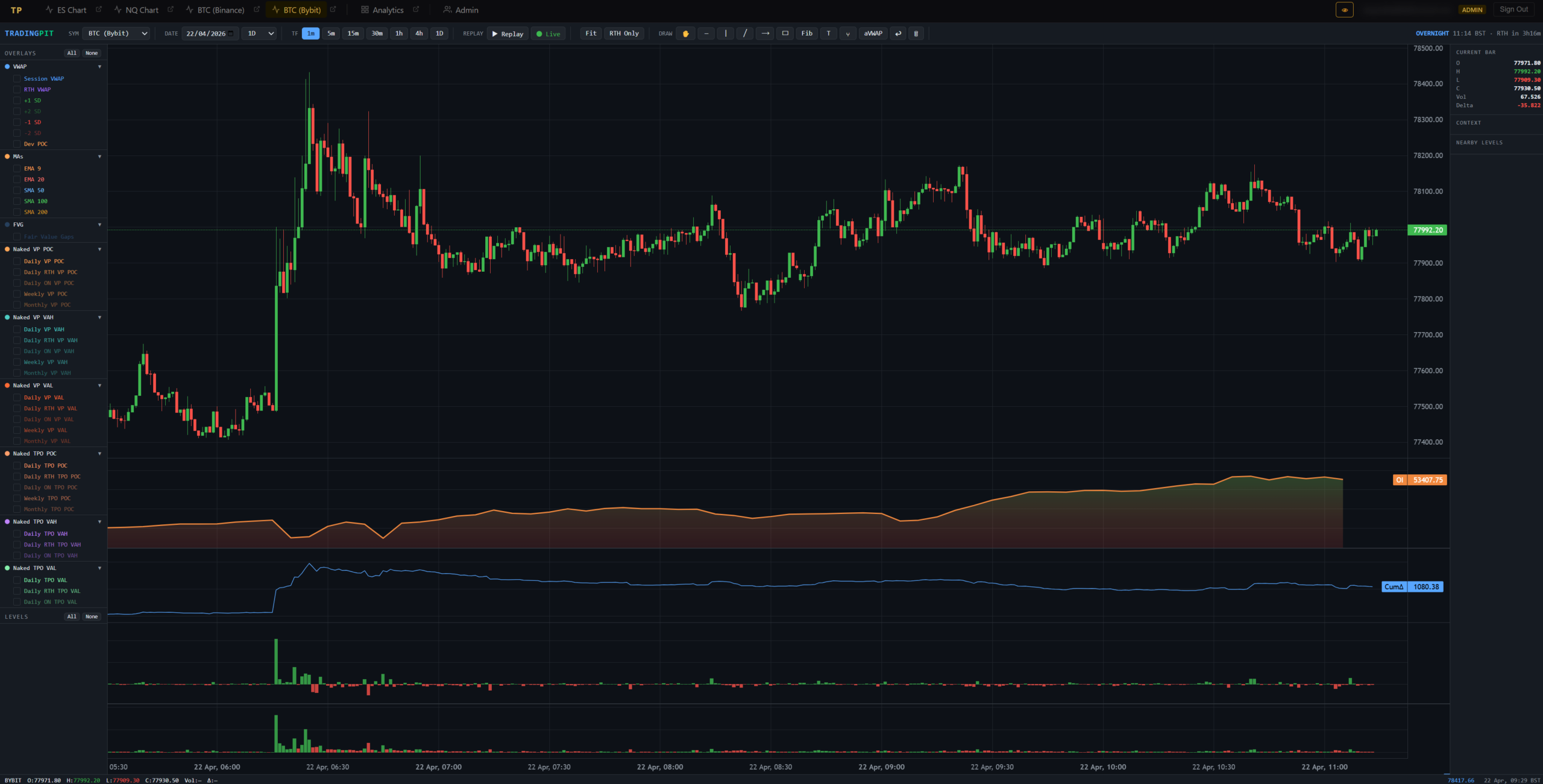Image resolution: width=1543 pixels, height=784 pixels.
Task: Open BTC (Binance) pop-out icon
Action: point(257,10)
